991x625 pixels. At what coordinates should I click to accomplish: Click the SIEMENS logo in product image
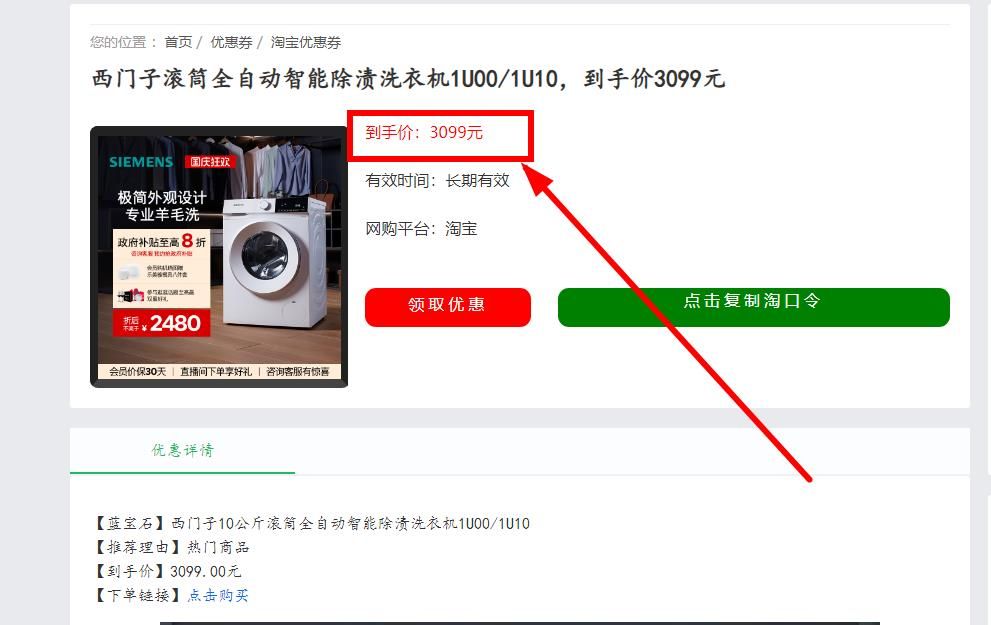(141, 162)
